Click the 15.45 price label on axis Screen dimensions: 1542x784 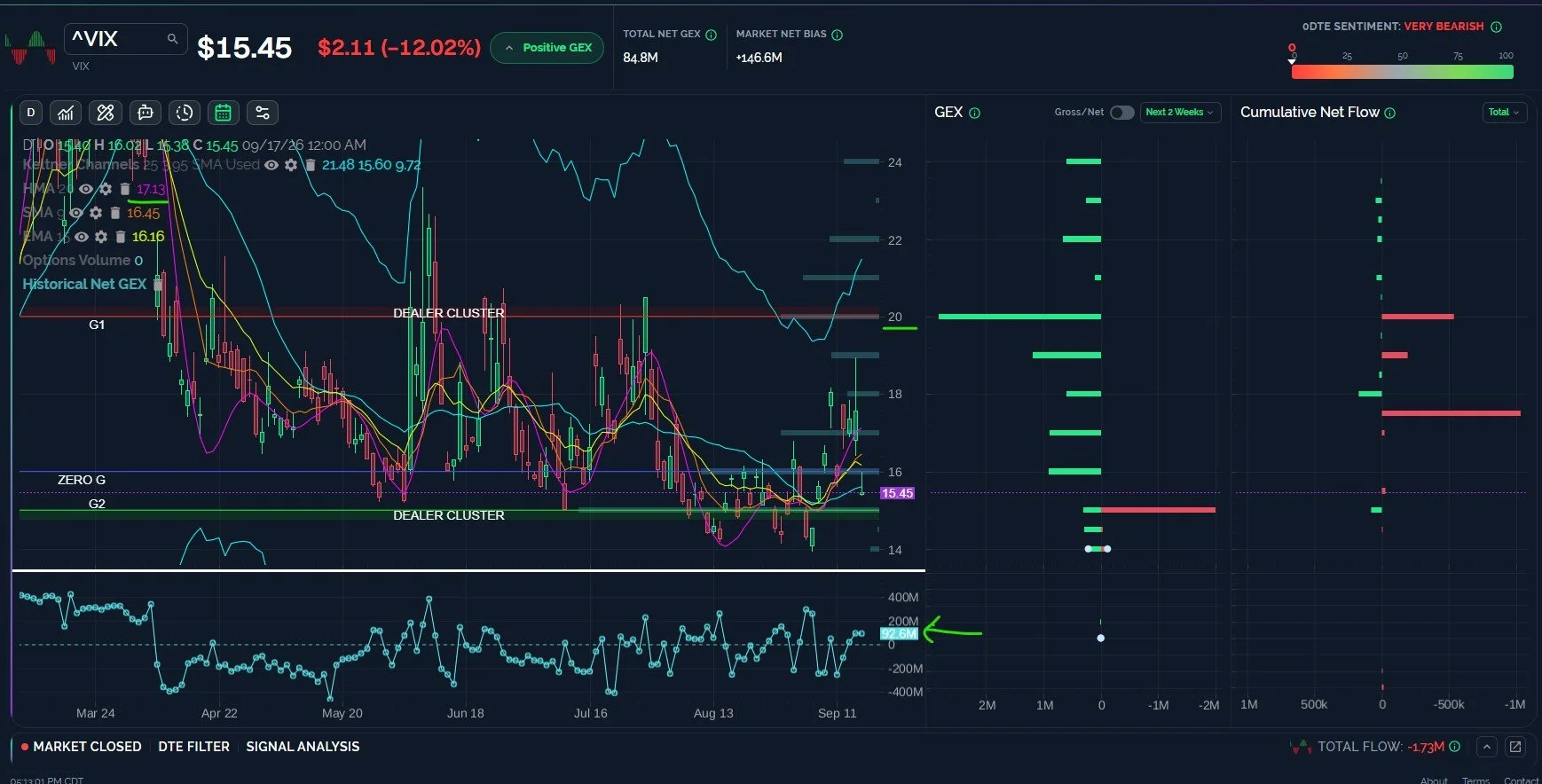tap(897, 493)
